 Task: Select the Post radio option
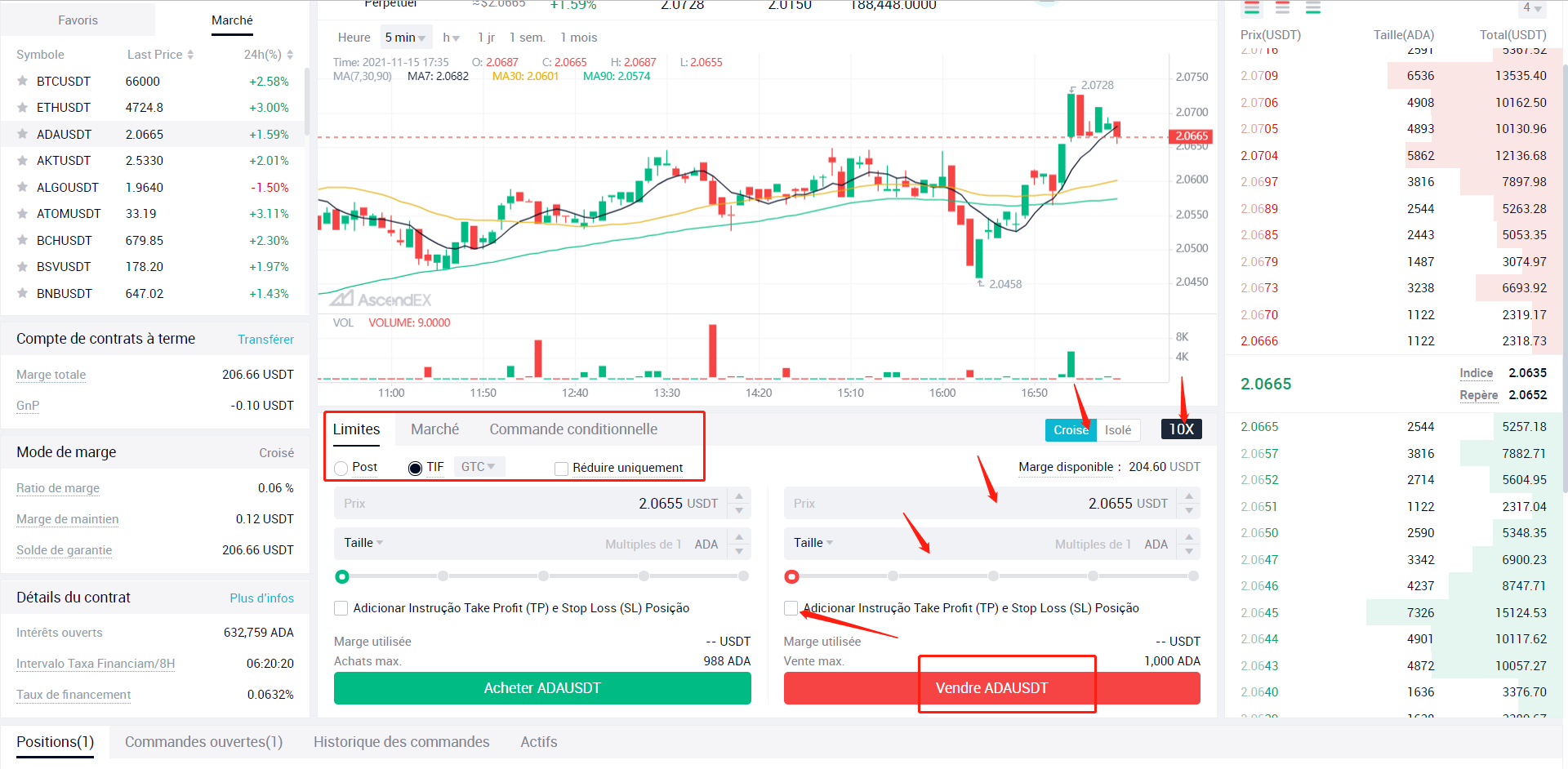[x=341, y=468]
